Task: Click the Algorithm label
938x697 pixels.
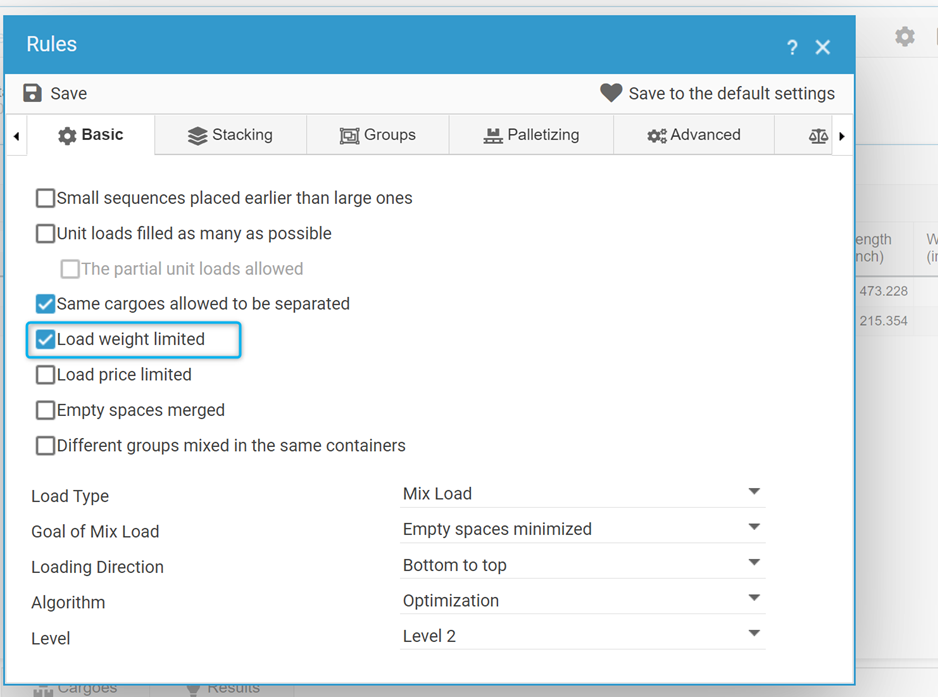Action: click(x=68, y=602)
